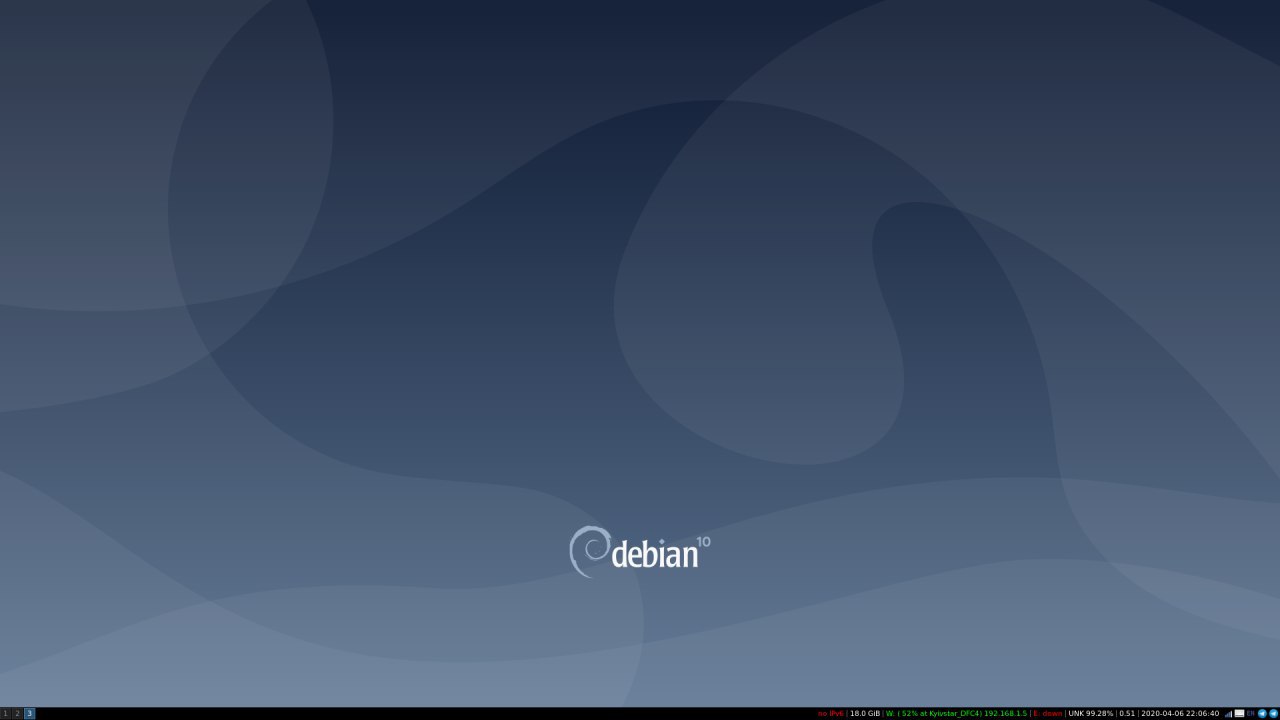Select the active workspace 3
Viewport: 1280px width, 720px height.
(29, 714)
